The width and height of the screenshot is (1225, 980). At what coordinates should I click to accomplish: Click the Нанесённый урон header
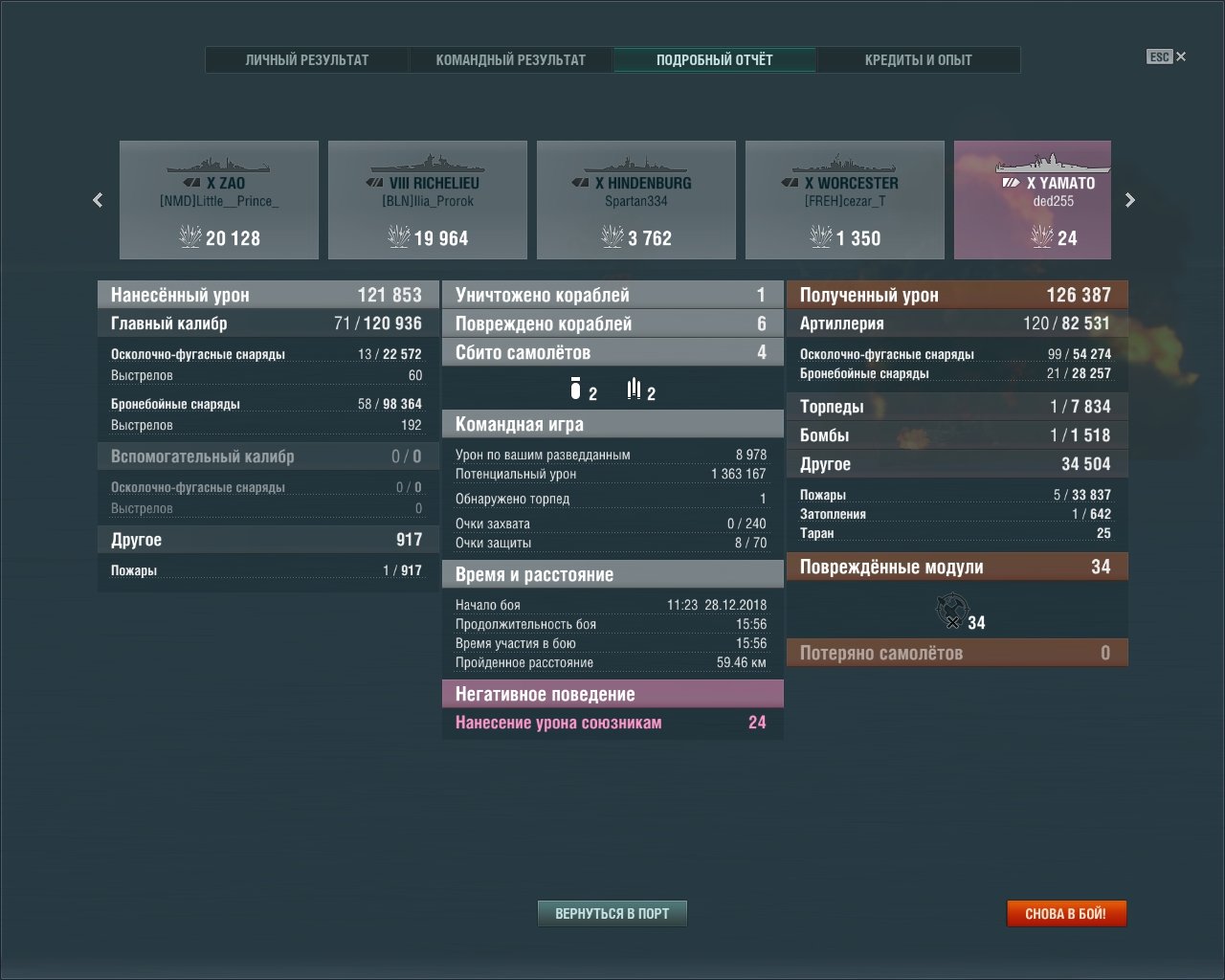pos(266,295)
